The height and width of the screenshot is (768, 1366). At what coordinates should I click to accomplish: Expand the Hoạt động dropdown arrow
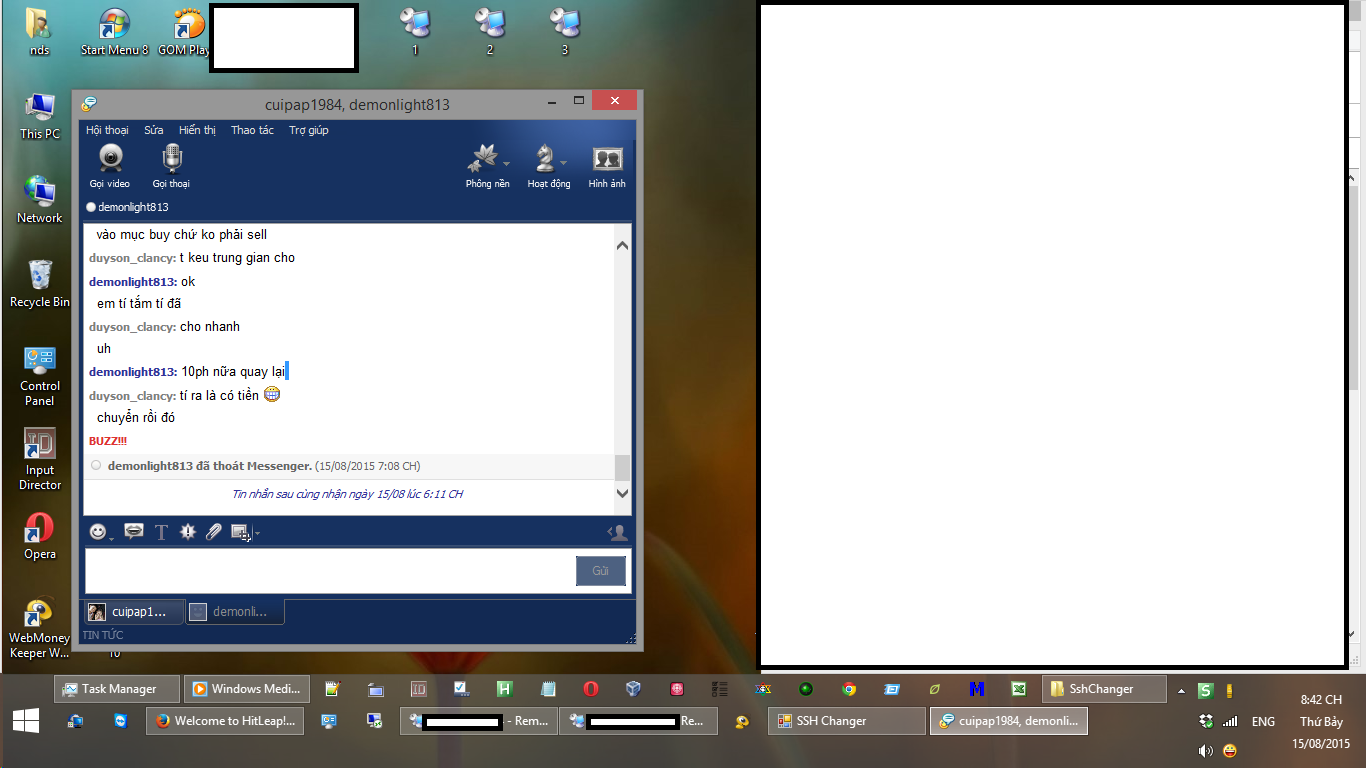click(x=564, y=163)
